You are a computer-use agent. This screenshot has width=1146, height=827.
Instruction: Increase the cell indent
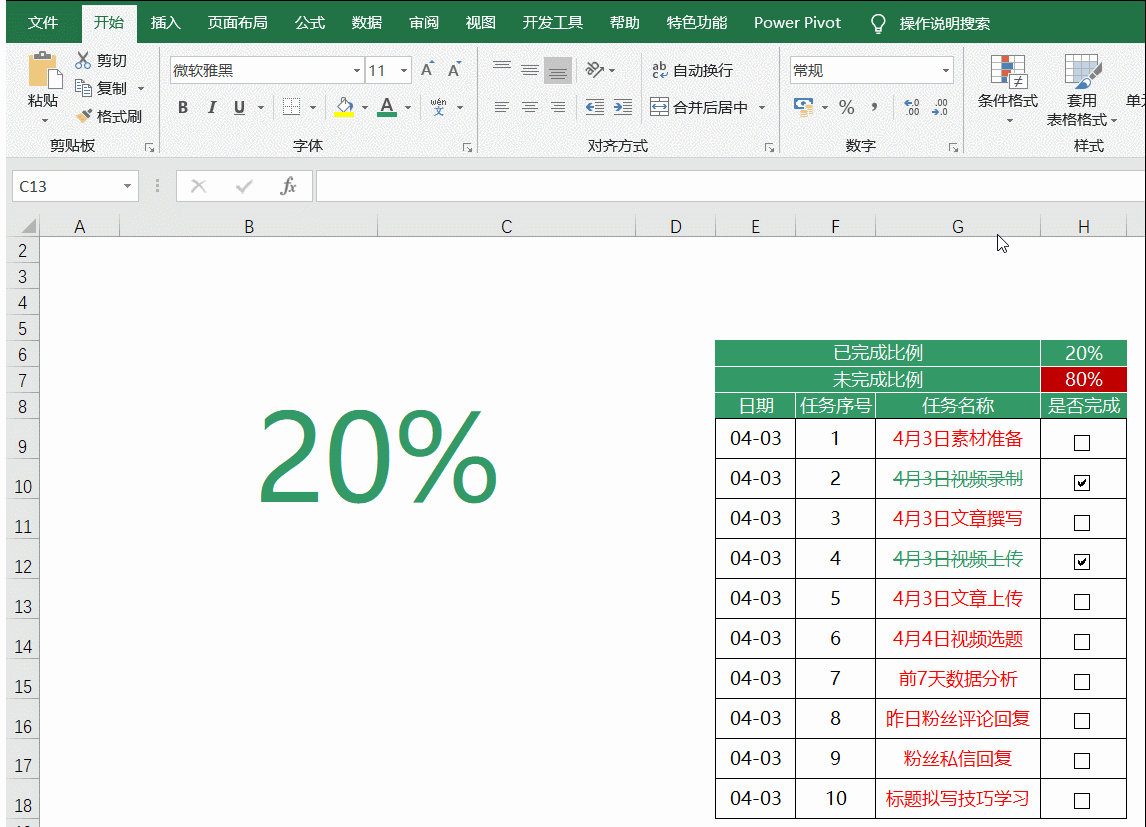point(623,107)
